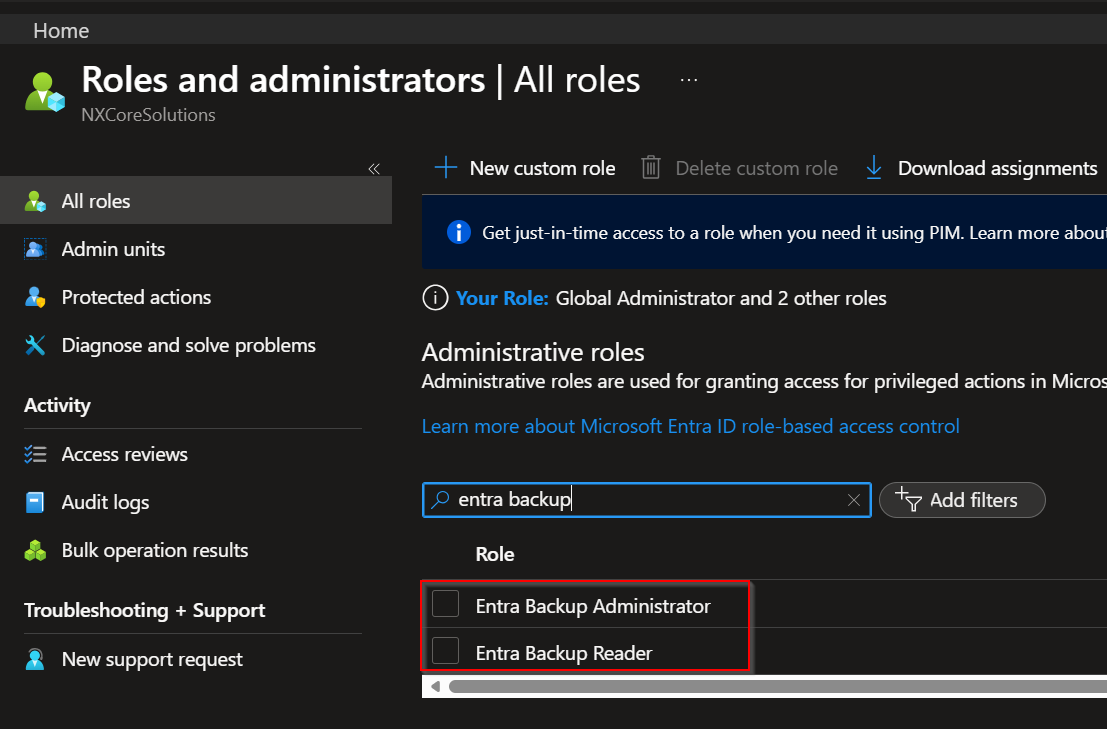This screenshot has height=729, width=1107.
Task: Click the Diagnose and solve problems wrench icon
Action: tap(35, 345)
